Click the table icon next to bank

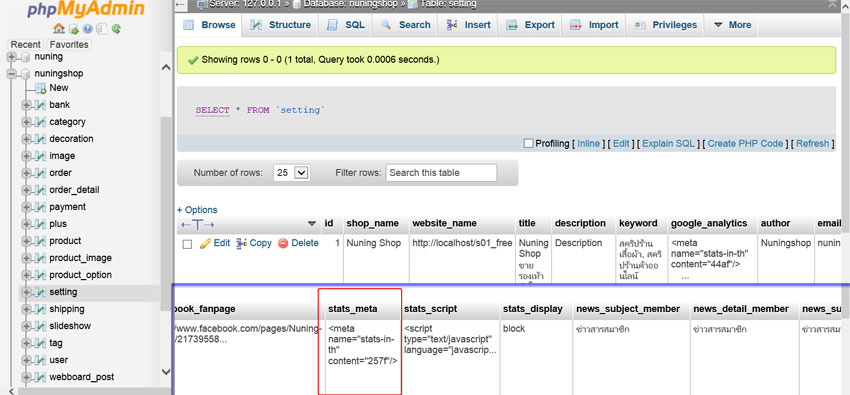40,105
